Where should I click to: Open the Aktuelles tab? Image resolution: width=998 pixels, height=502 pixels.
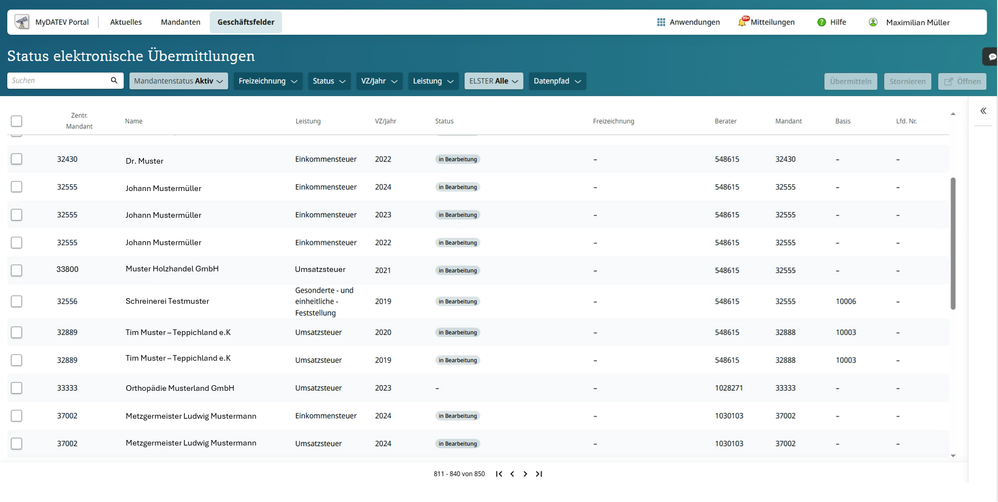tap(126, 22)
